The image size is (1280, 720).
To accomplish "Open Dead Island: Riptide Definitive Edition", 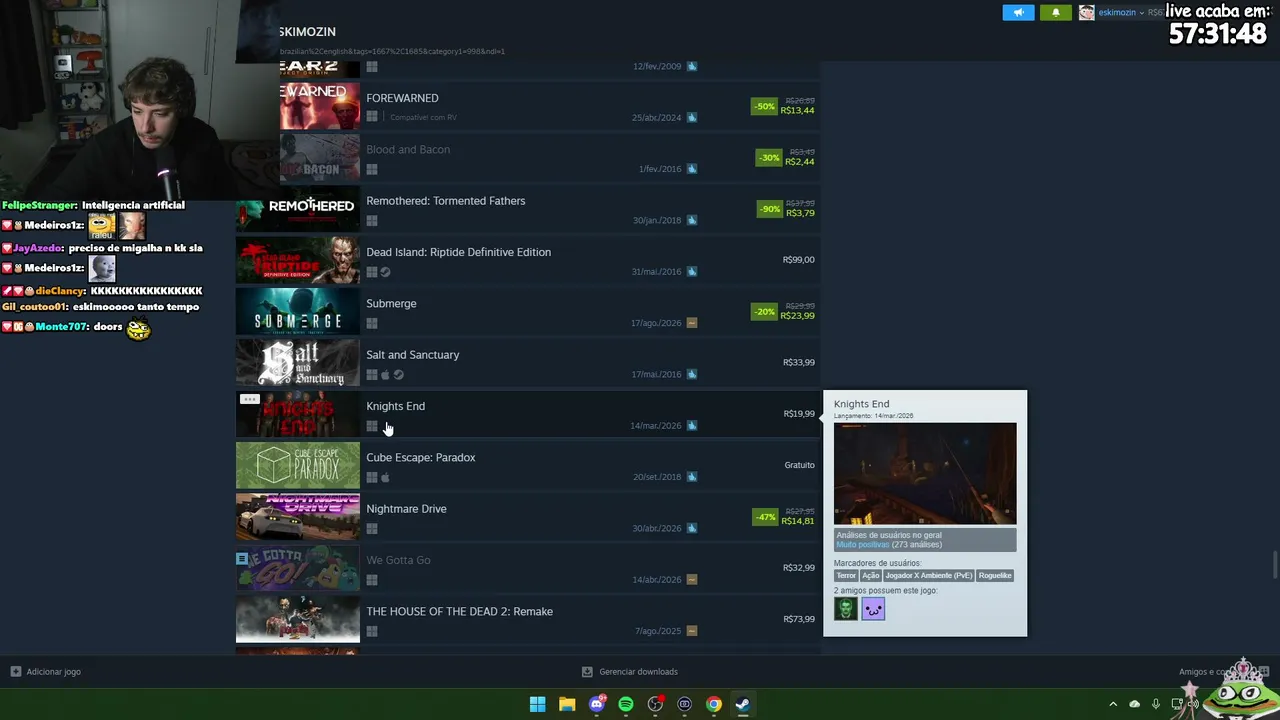I will [x=458, y=252].
